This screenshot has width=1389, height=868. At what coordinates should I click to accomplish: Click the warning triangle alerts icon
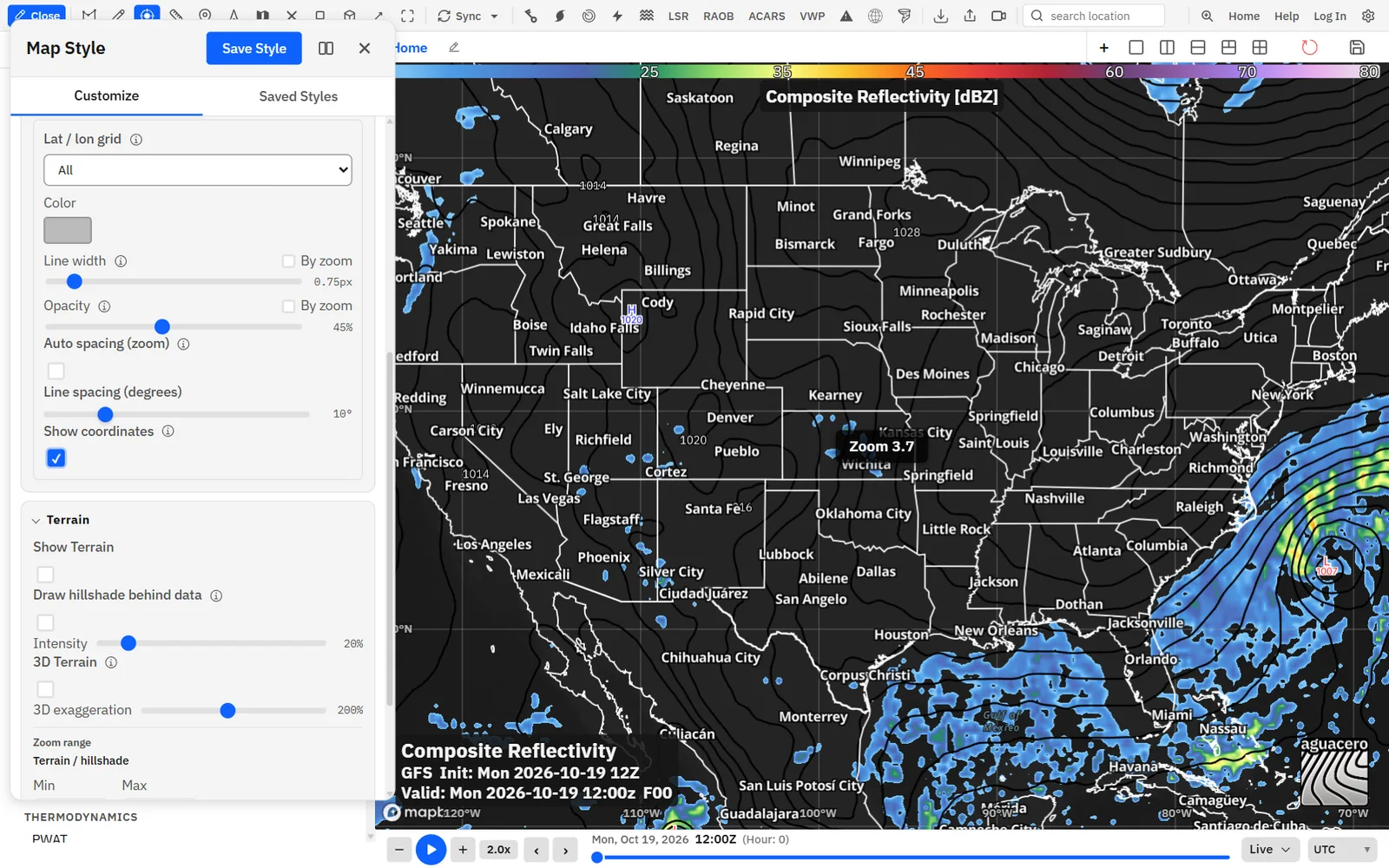click(x=846, y=16)
